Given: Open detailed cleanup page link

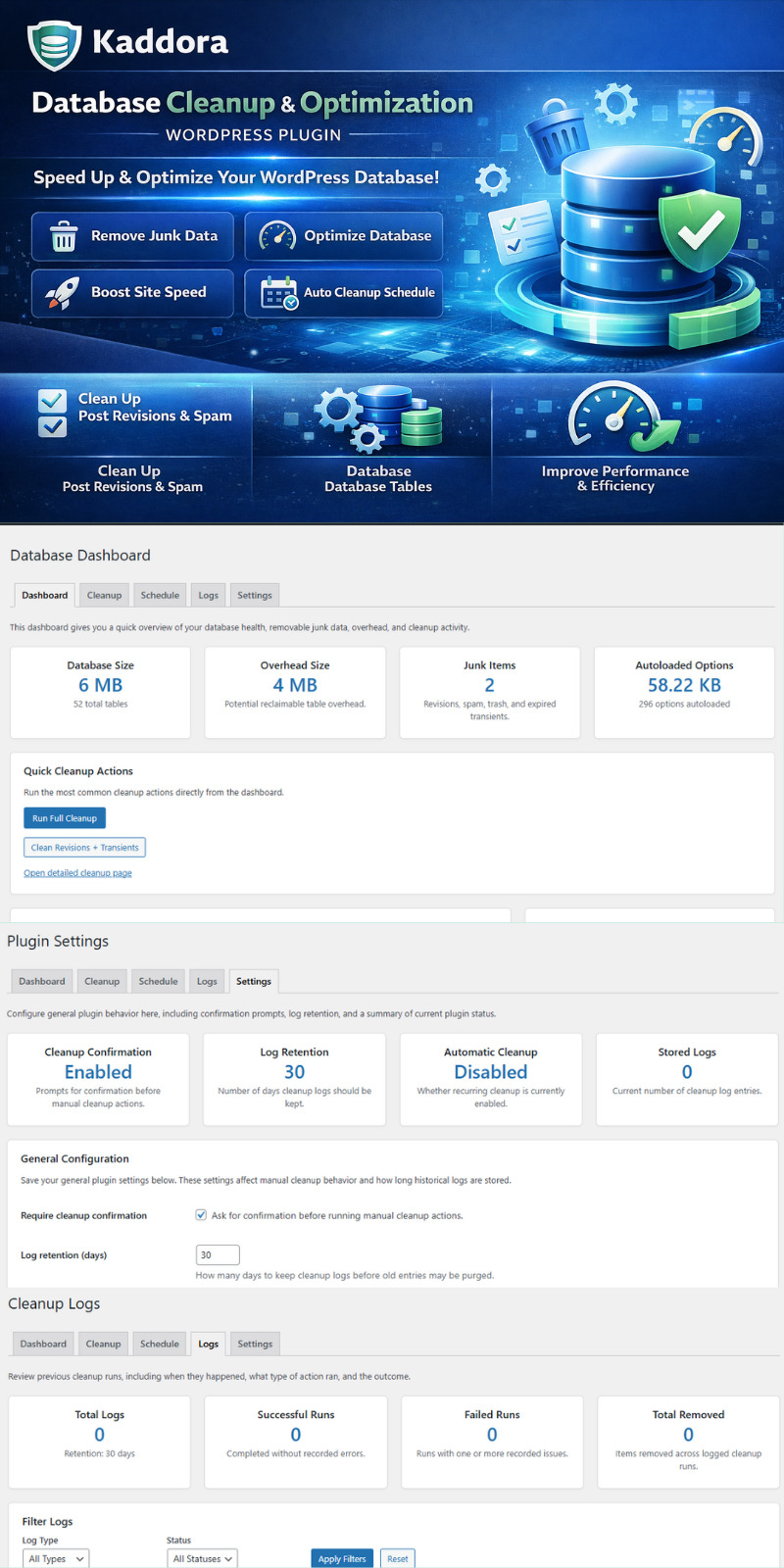Looking at the screenshot, I should (77, 873).
